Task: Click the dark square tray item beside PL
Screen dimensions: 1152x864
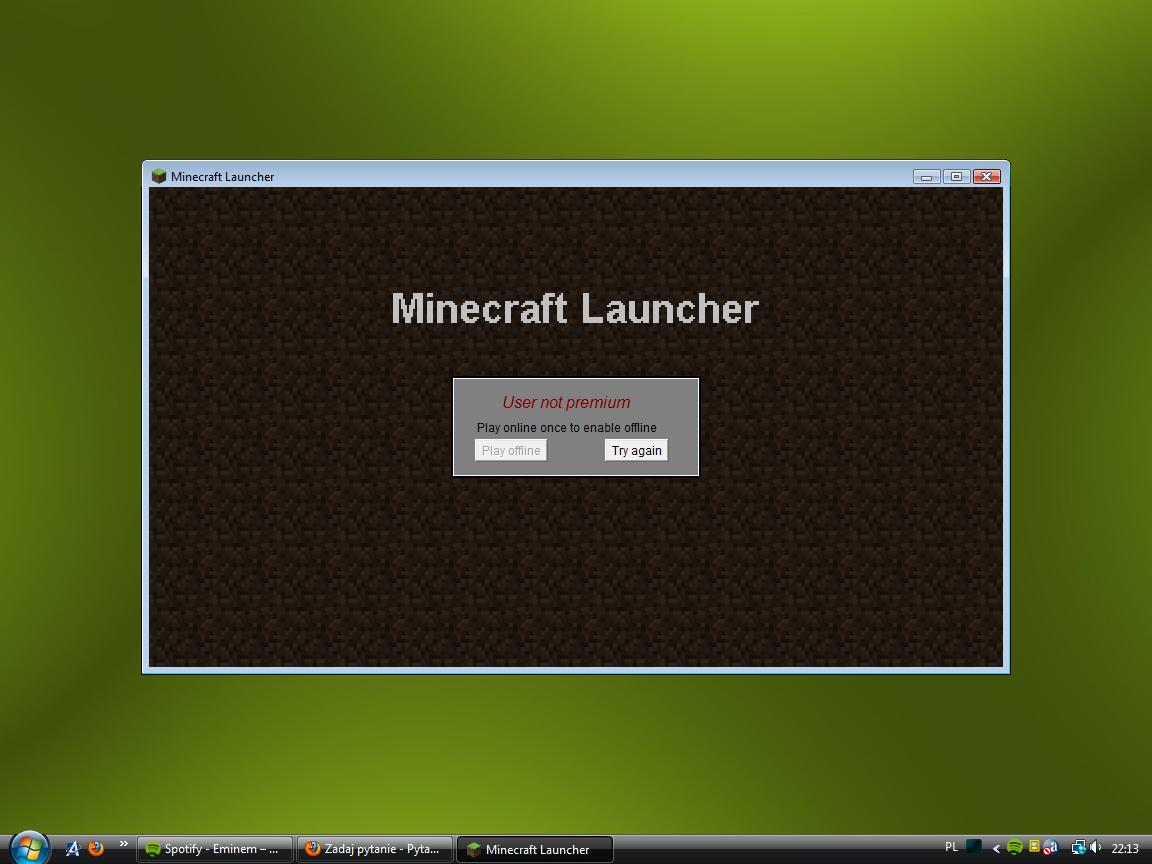Action: [973, 848]
